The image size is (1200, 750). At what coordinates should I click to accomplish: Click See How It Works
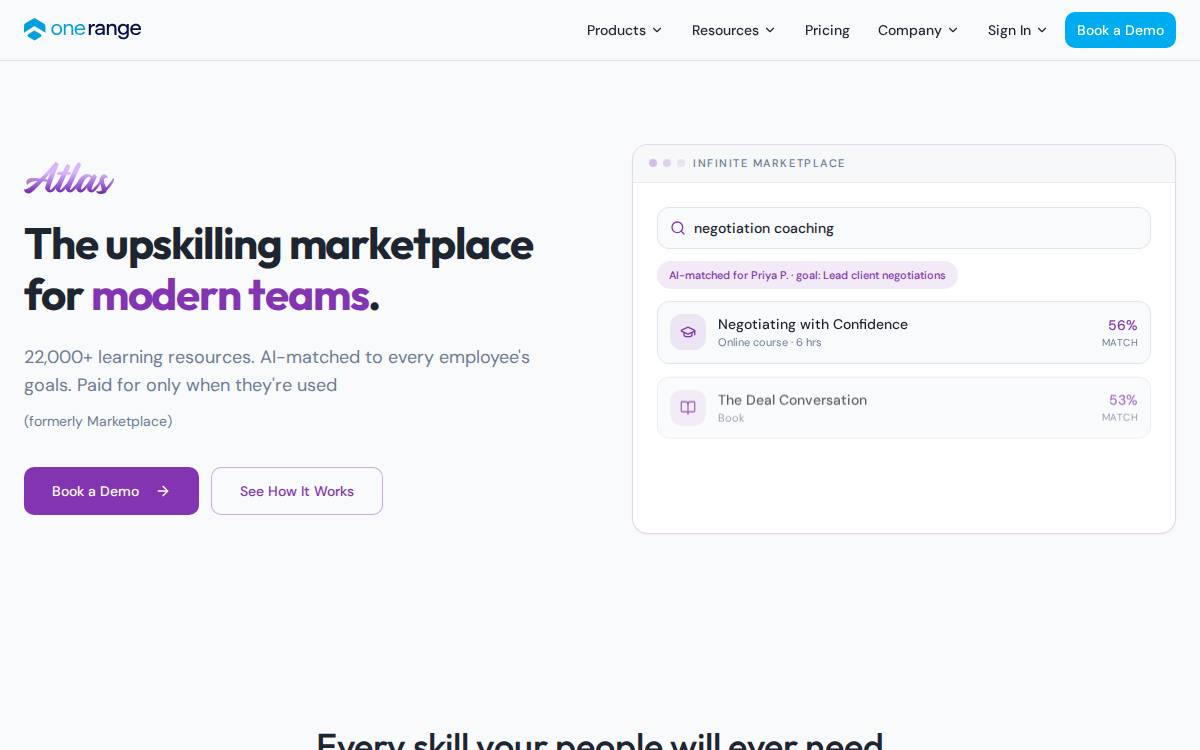(x=297, y=491)
